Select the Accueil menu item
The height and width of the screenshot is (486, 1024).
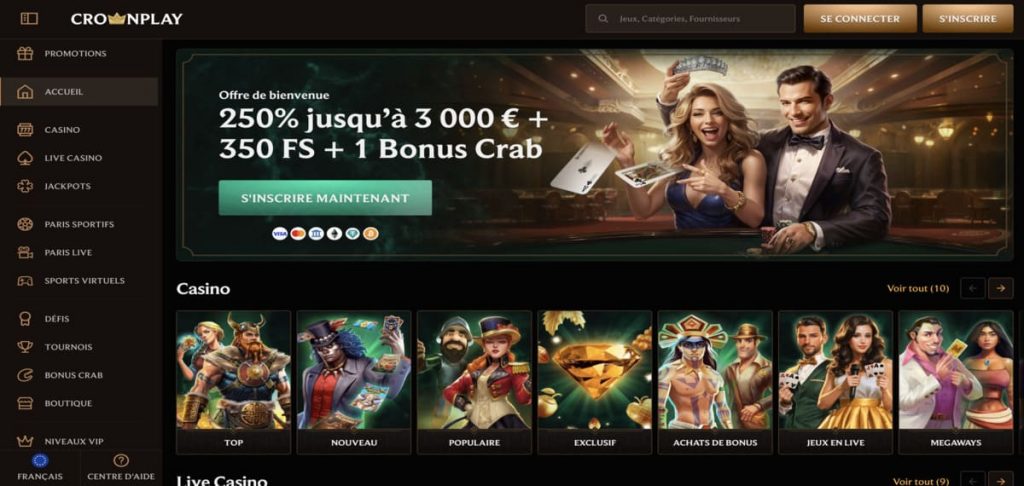pos(79,91)
